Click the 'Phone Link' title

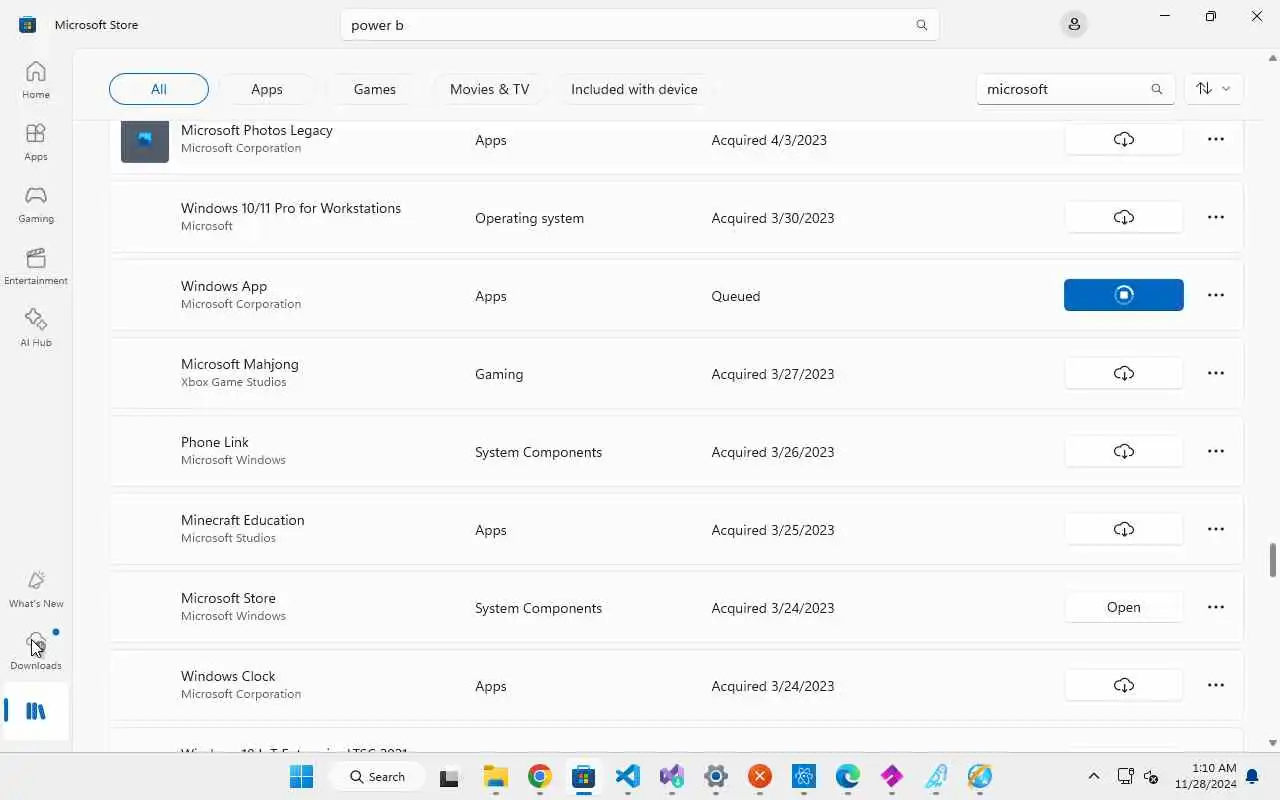(x=215, y=442)
